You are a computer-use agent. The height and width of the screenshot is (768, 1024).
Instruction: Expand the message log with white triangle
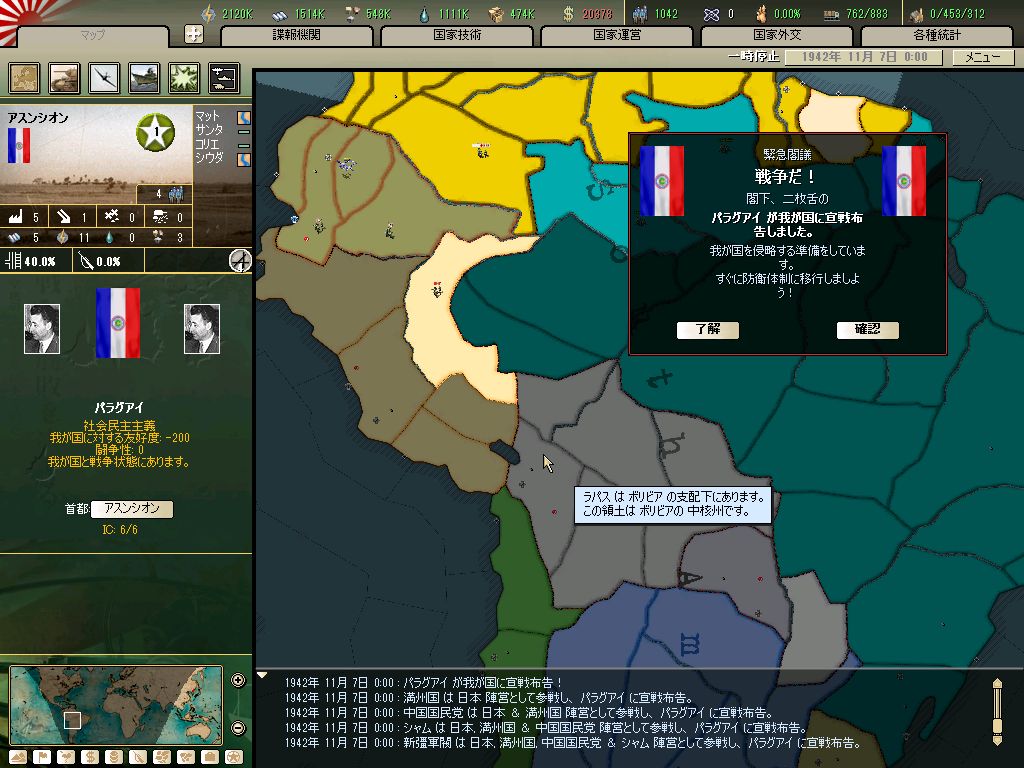point(263,675)
